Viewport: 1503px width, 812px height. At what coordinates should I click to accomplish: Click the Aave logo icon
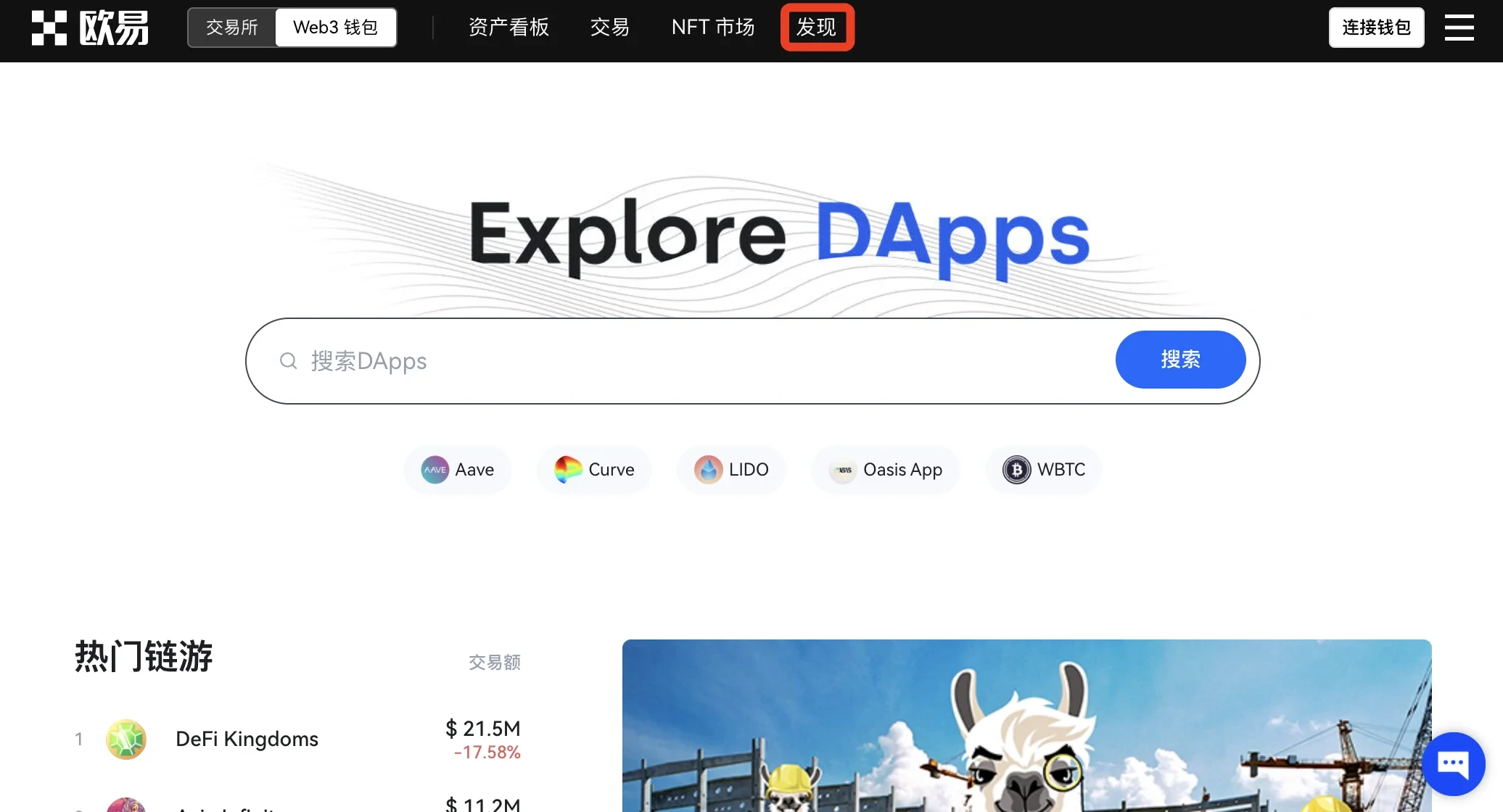435,470
